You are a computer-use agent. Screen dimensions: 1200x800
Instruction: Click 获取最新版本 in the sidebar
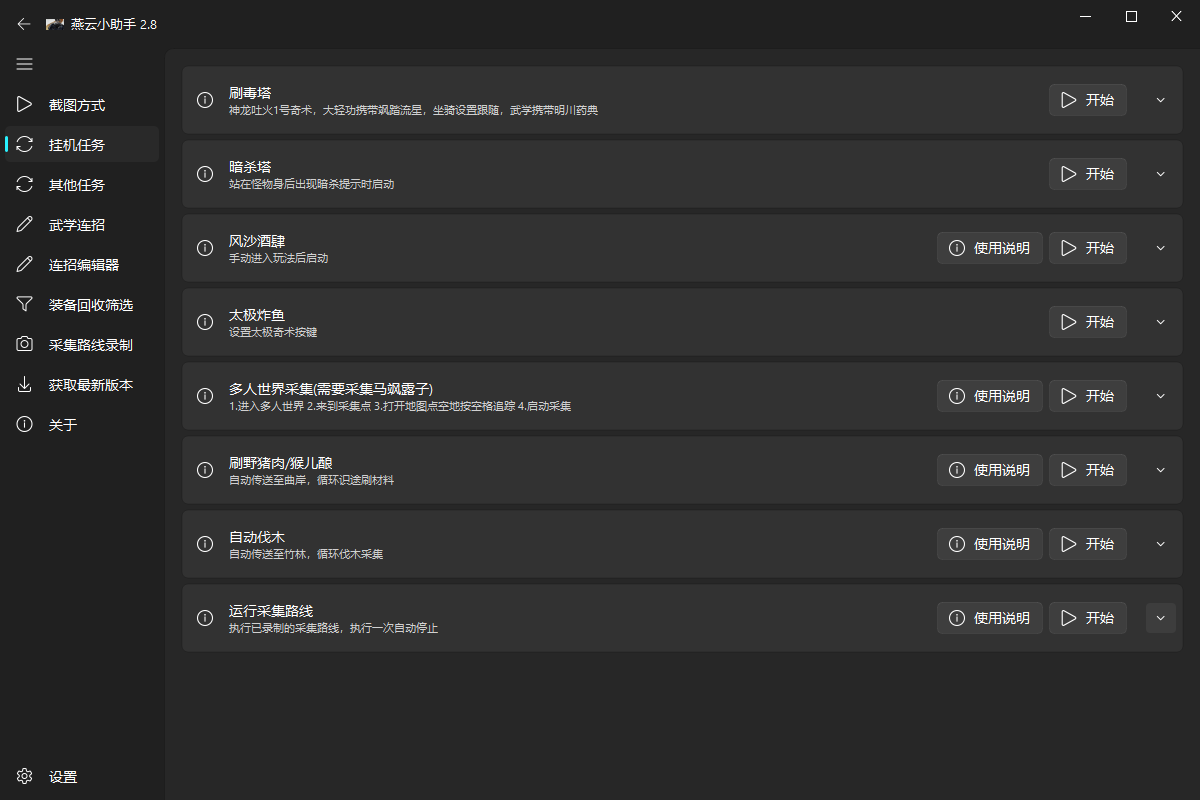(x=82, y=385)
